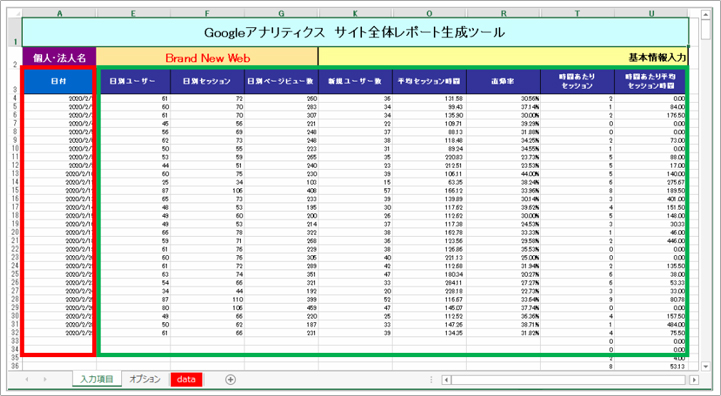
Task: Select 平均セッション時間 value 99.43 in row 5
Action: 429,107
